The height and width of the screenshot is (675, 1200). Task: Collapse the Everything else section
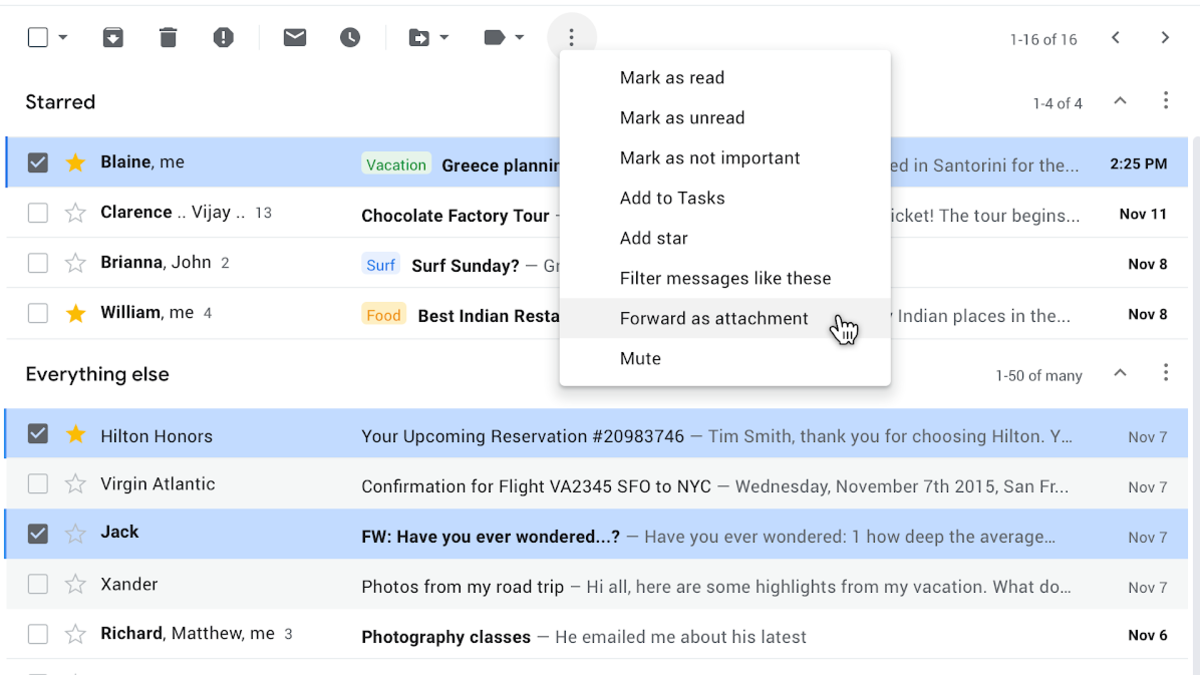click(1120, 373)
